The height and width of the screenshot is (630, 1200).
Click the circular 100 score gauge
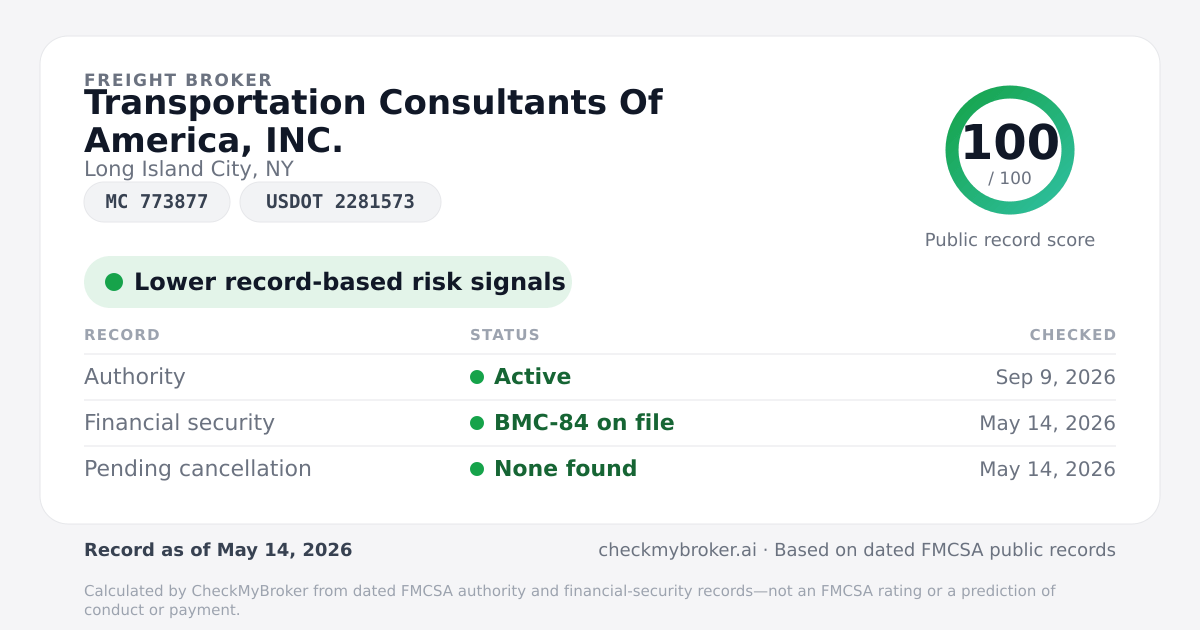[x=1010, y=150]
